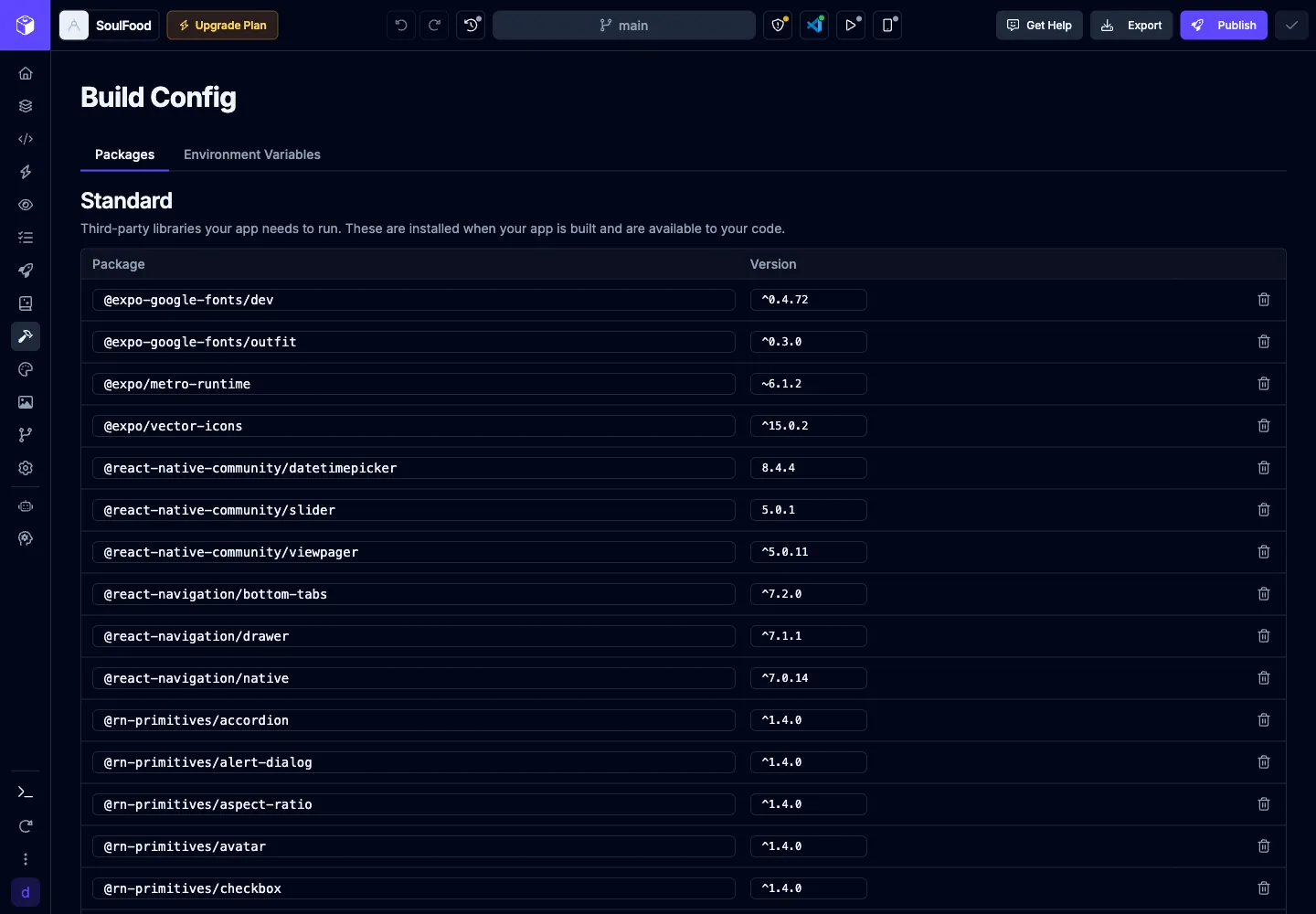The height and width of the screenshot is (914, 1316).
Task: Delete the @rn-primitives/aspect-ratio package
Action: [1264, 804]
